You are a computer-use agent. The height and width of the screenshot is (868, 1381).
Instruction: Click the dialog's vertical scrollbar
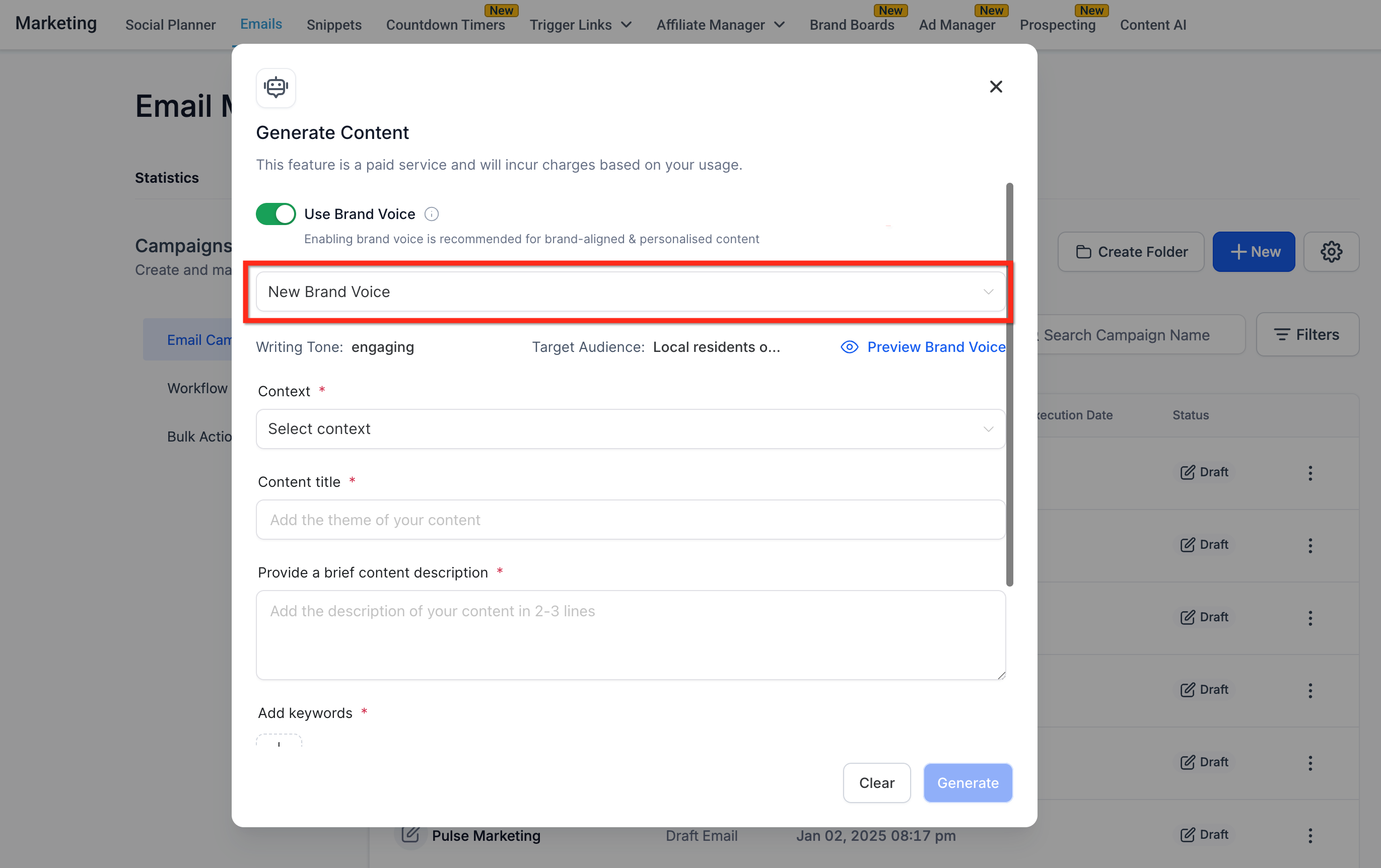tap(1009, 384)
